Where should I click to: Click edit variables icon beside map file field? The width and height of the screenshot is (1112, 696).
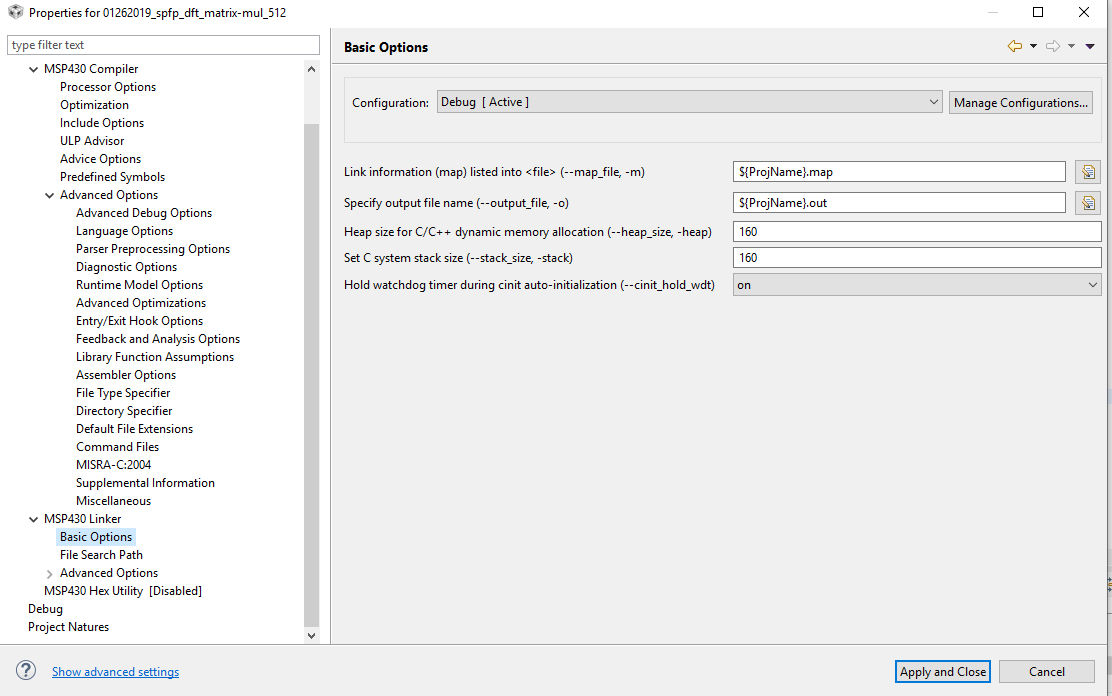[x=1087, y=171]
